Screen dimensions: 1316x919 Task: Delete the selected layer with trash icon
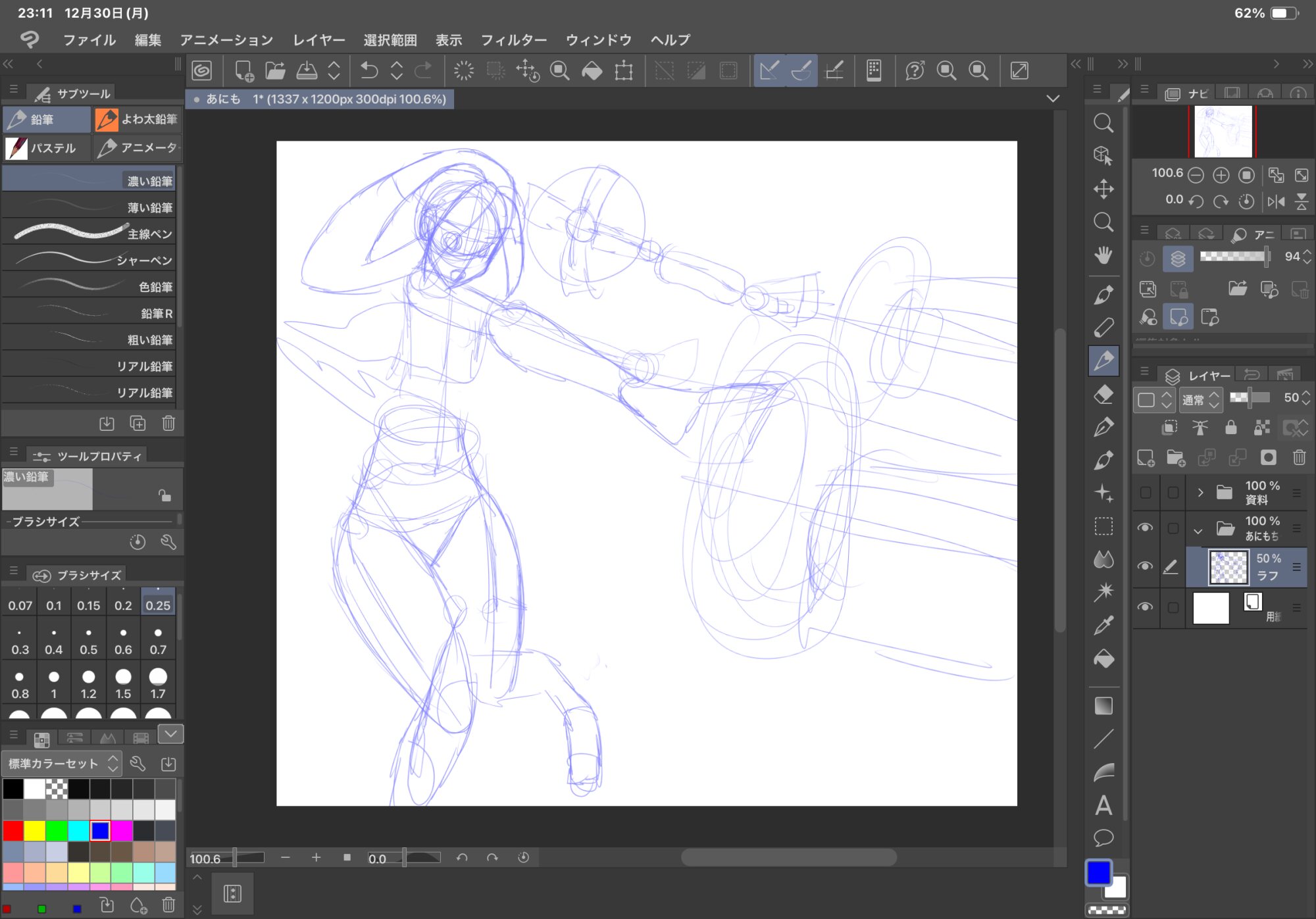pos(1299,457)
